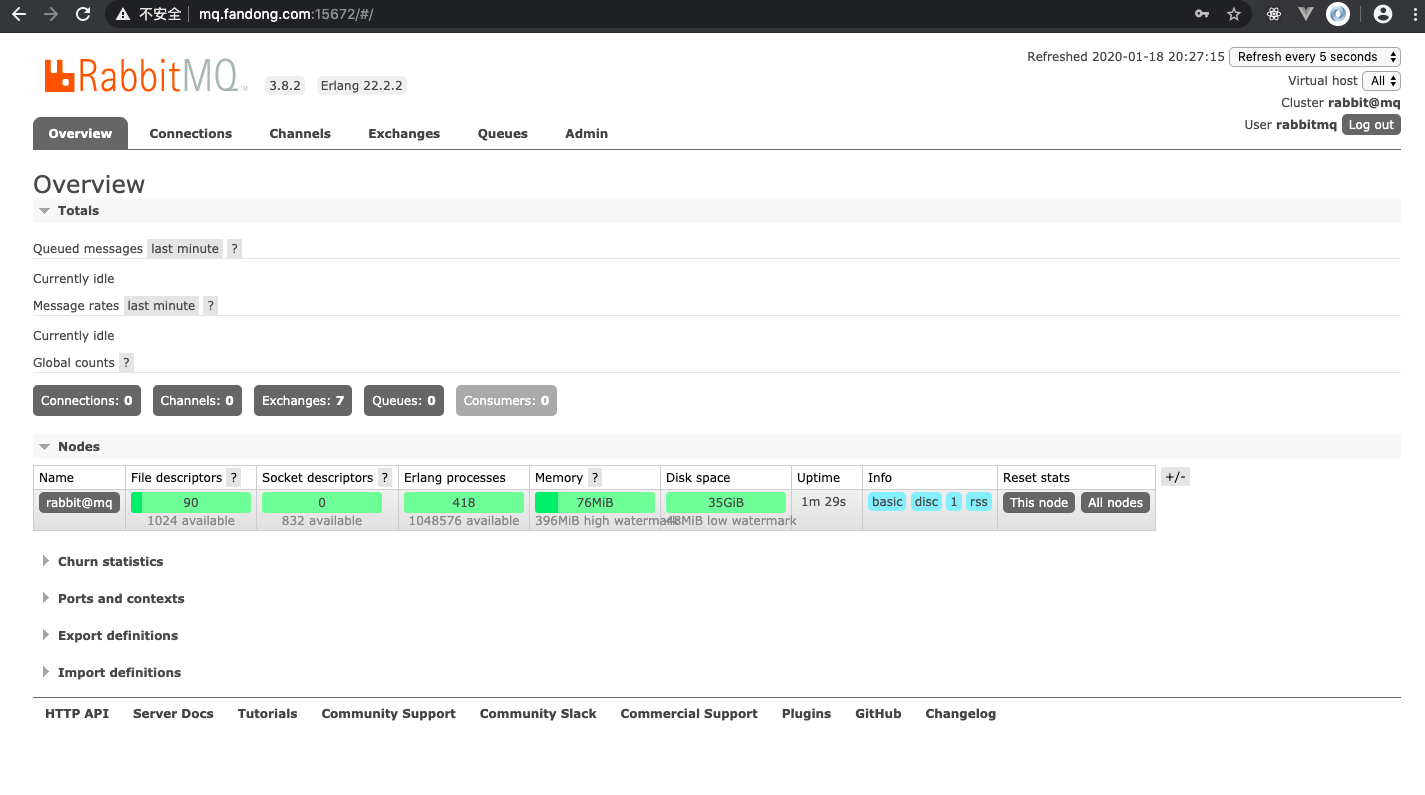Image resolution: width=1425 pixels, height=795 pixels.
Task: Open the Plugins link
Action: (x=806, y=714)
